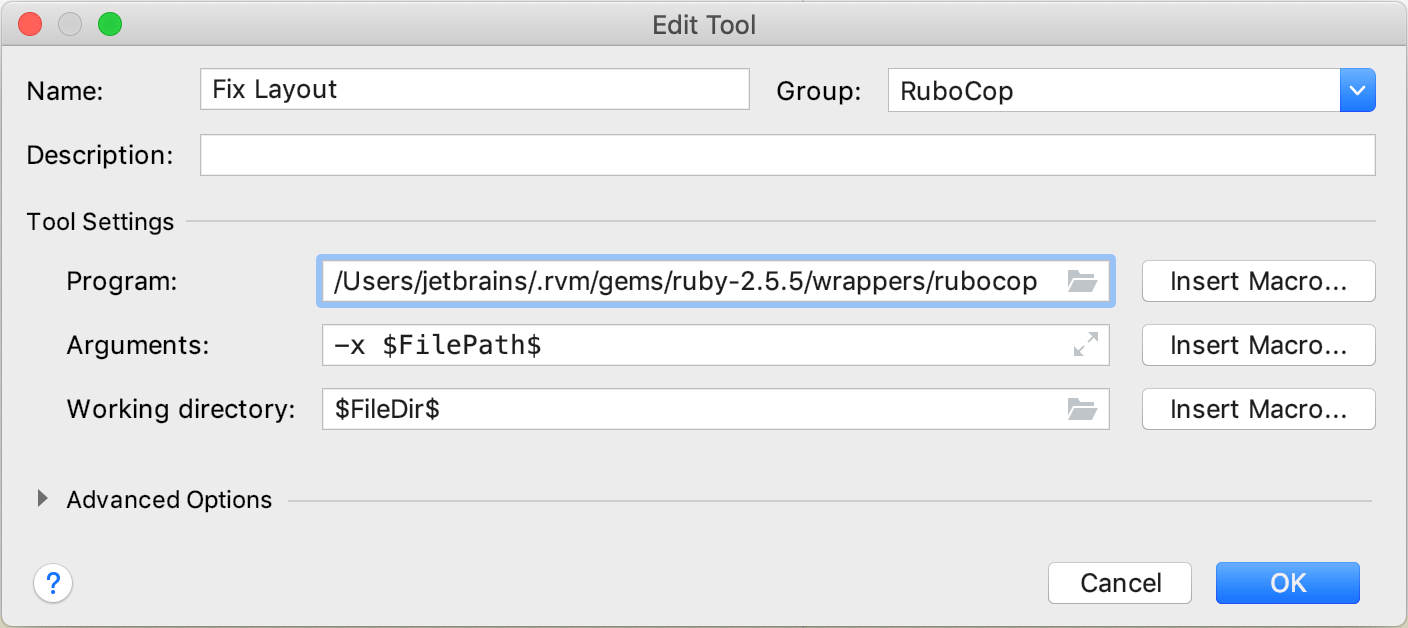Confirm with the OK button
Viewport: 1408px width, 628px height.
(1288, 583)
